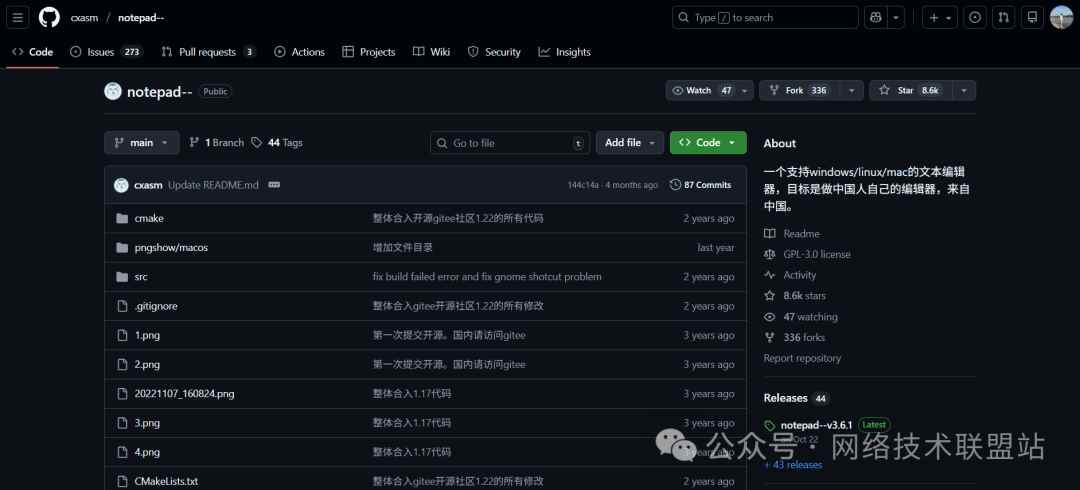
Task: Open 87 Commits history link
Action: (x=700, y=185)
